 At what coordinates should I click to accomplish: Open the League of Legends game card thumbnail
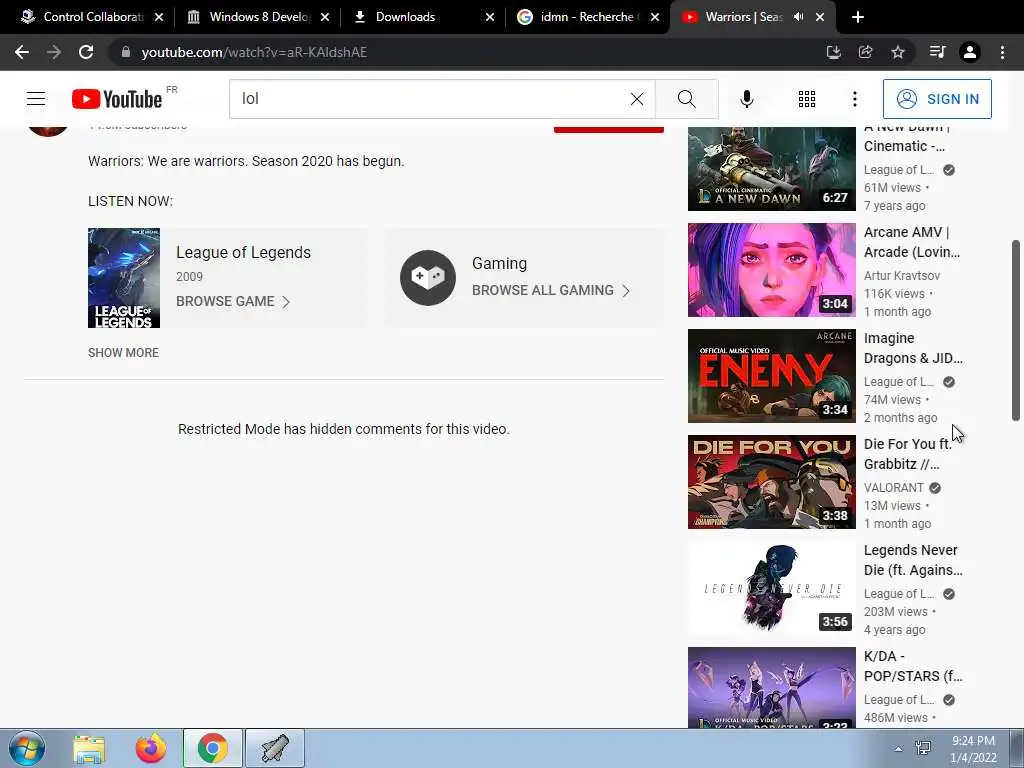click(124, 278)
